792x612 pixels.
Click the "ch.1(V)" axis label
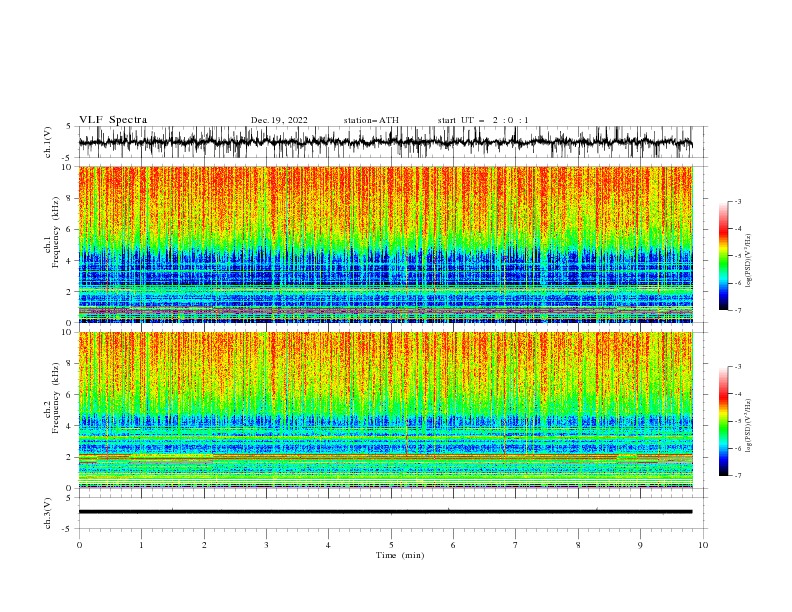point(48,142)
